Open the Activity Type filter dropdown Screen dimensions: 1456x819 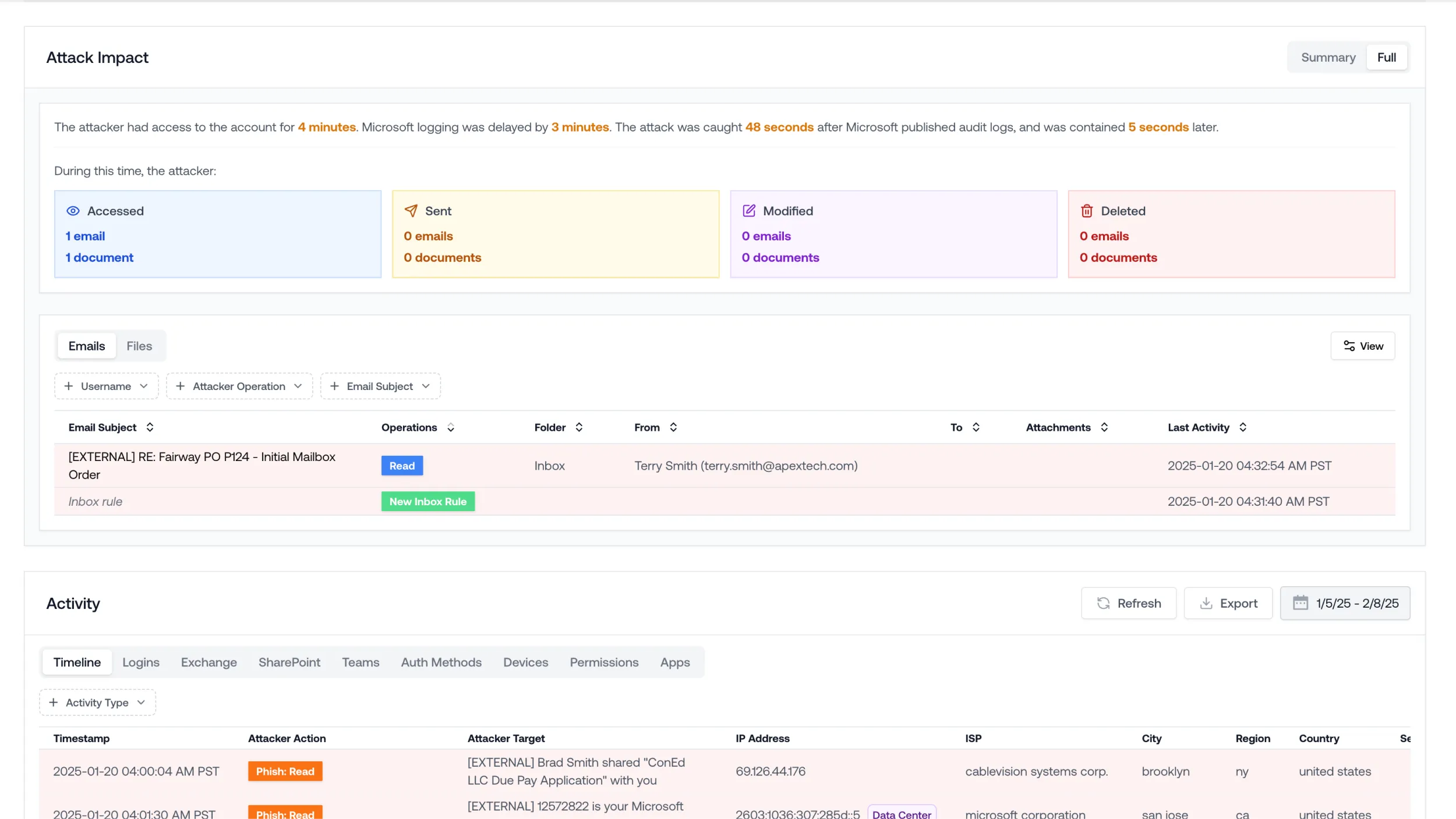pyautogui.click(x=97, y=703)
